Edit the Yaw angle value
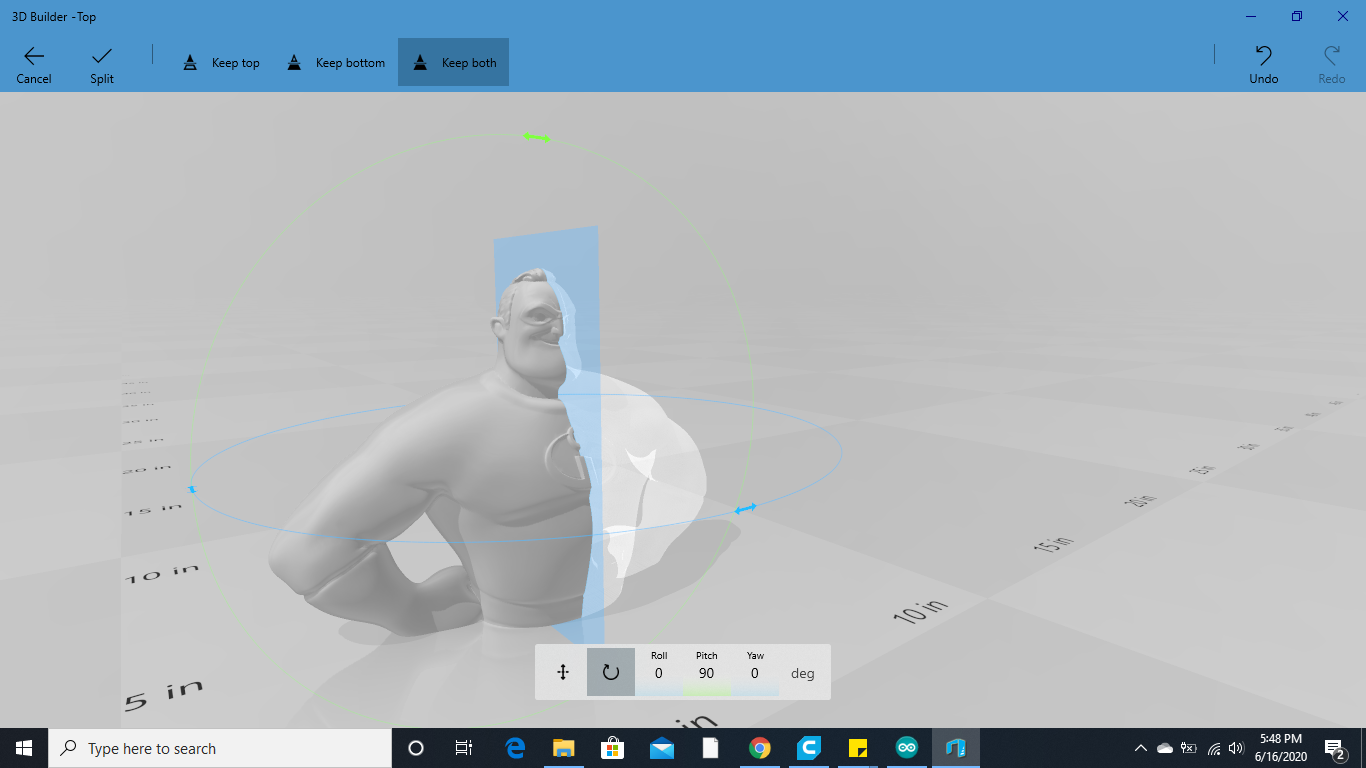This screenshot has height=768, width=1366. [x=755, y=672]
